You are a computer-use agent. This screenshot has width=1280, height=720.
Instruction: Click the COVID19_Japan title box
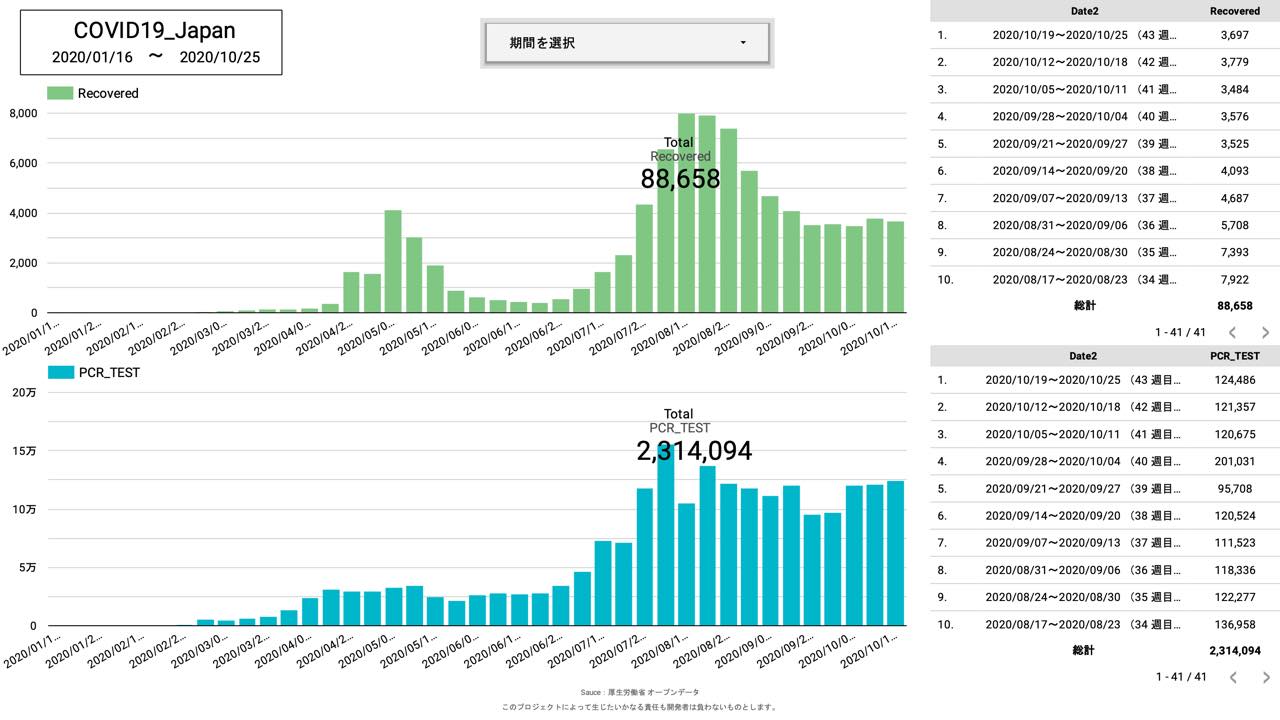pyautogui.click(x=151, y=43)
